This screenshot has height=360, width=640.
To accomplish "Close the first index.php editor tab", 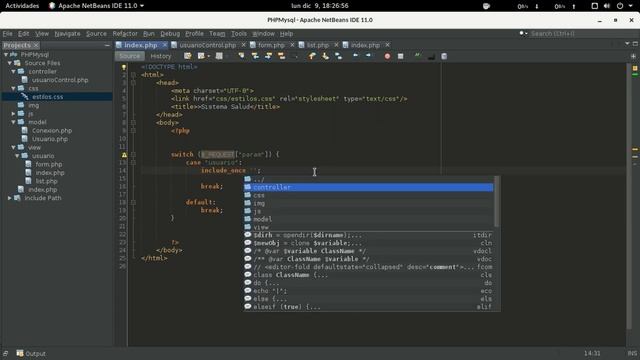I will coord(164,45).
